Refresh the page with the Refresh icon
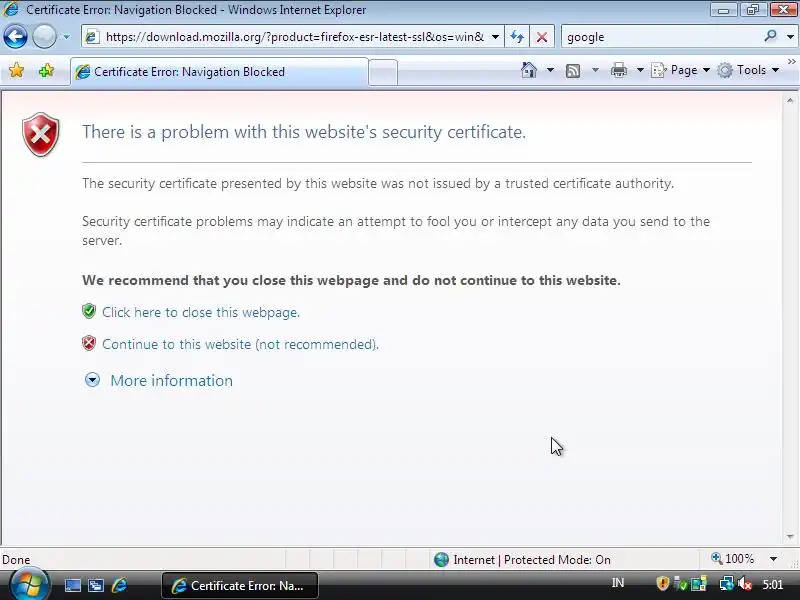 tap(517, 37)
